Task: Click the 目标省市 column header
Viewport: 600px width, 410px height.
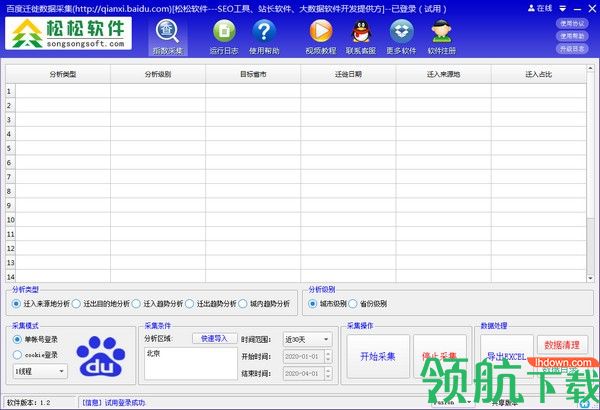Action: pos(253,74)
